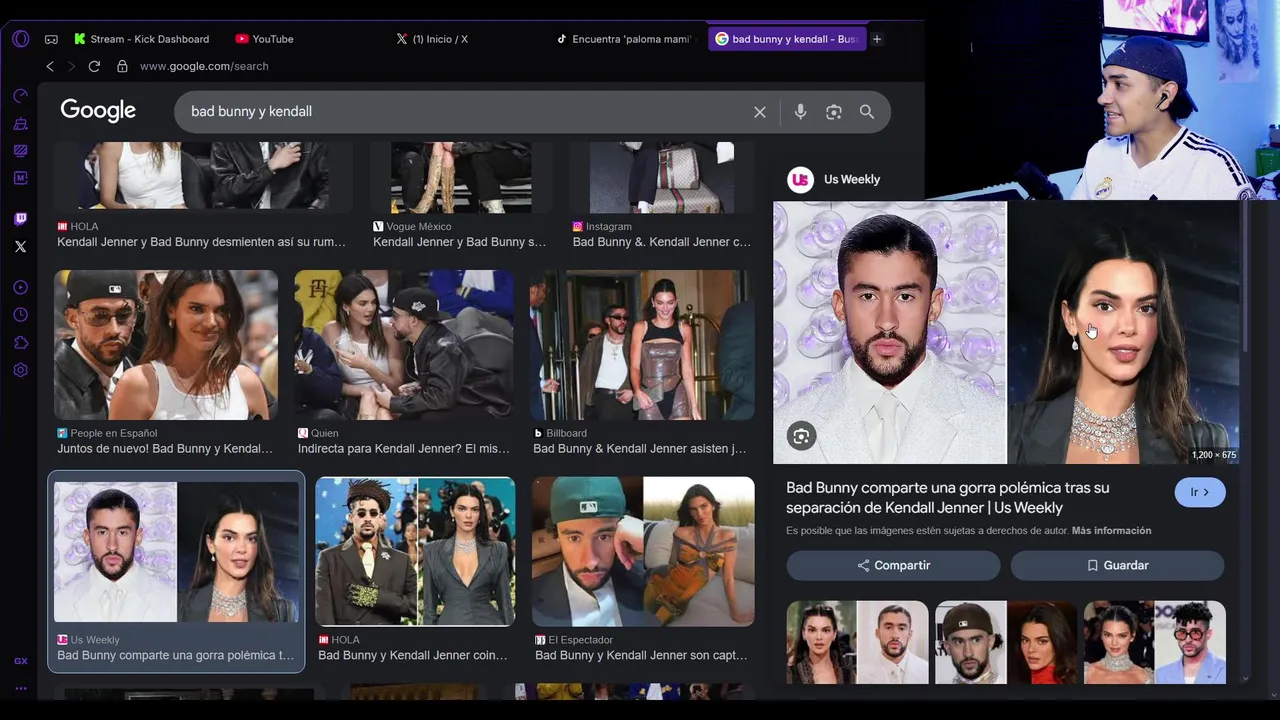This screenshot has height=720, width=1280.
Task: Open the striped screen sidebar icon
Action: click(20, 151)
